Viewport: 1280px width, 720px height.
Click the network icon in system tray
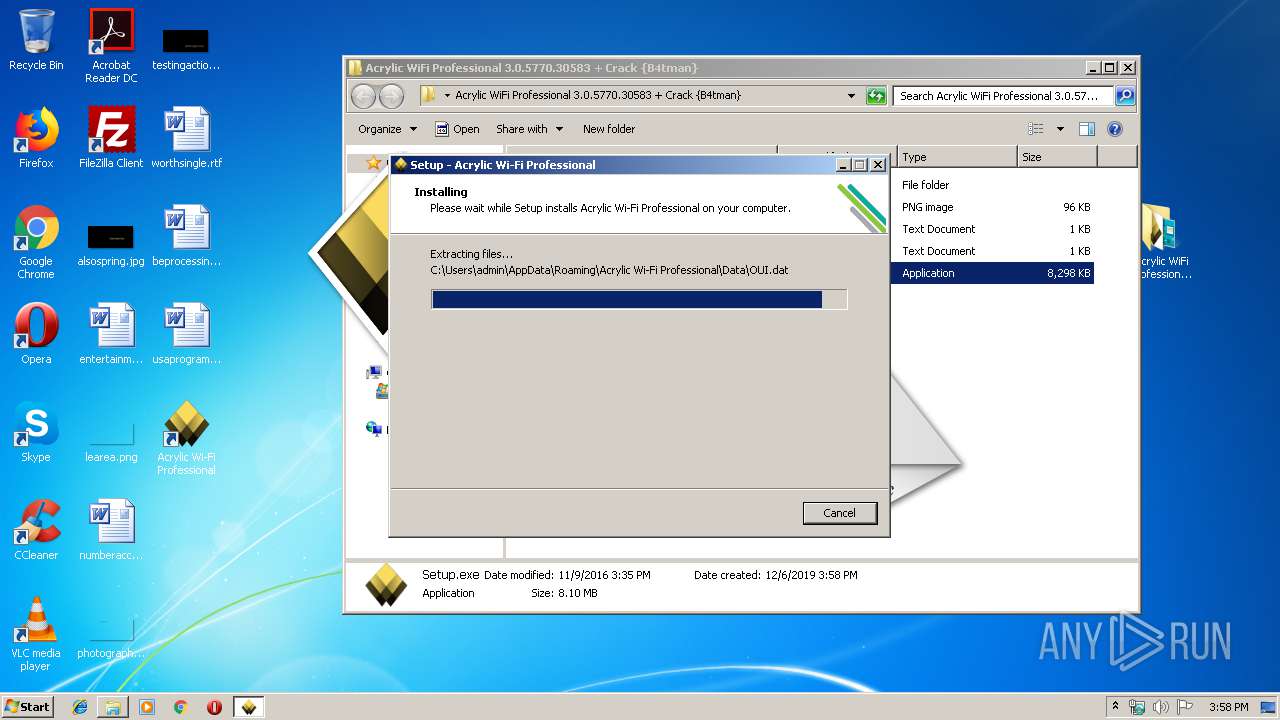[x=1138, y=707]
